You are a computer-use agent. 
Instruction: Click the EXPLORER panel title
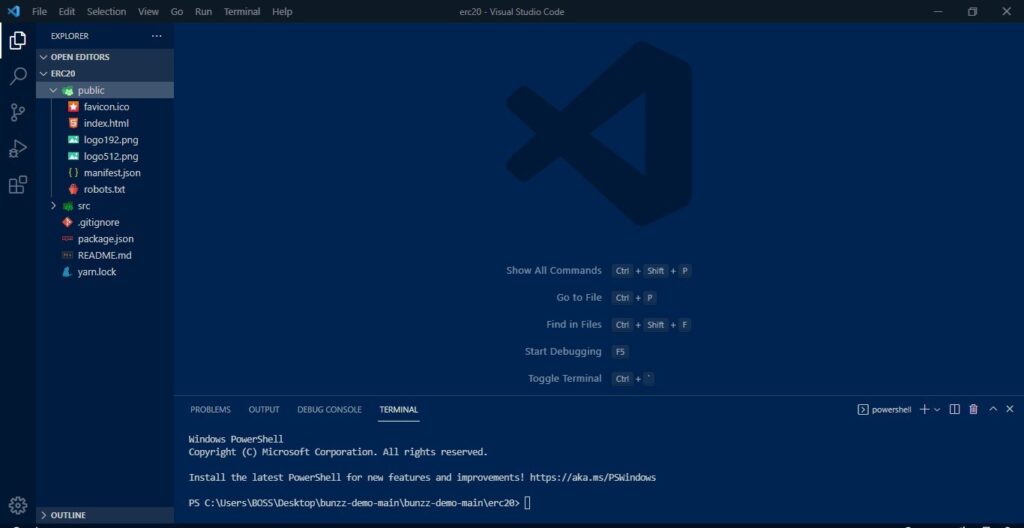point(70,36)
